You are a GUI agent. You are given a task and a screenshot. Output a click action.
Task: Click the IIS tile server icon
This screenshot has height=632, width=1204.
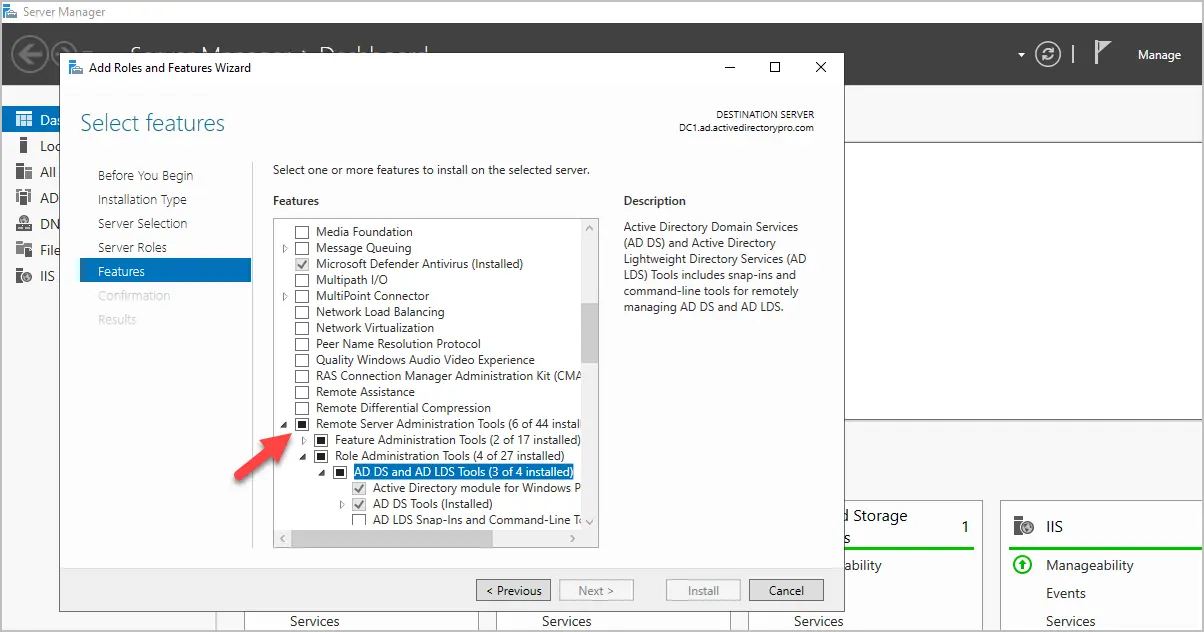click(1023, 526)
